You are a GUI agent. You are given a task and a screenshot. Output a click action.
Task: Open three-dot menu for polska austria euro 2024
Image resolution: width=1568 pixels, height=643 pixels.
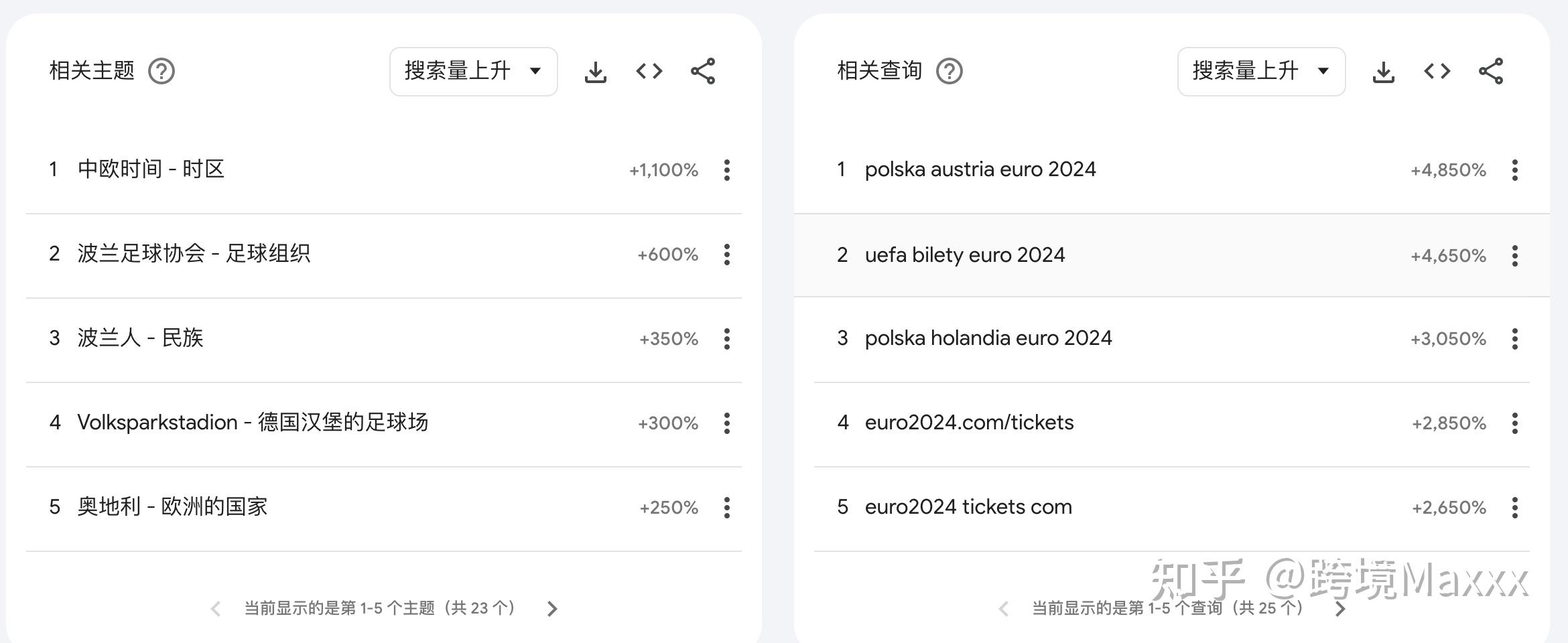[x=1514, y=171]
